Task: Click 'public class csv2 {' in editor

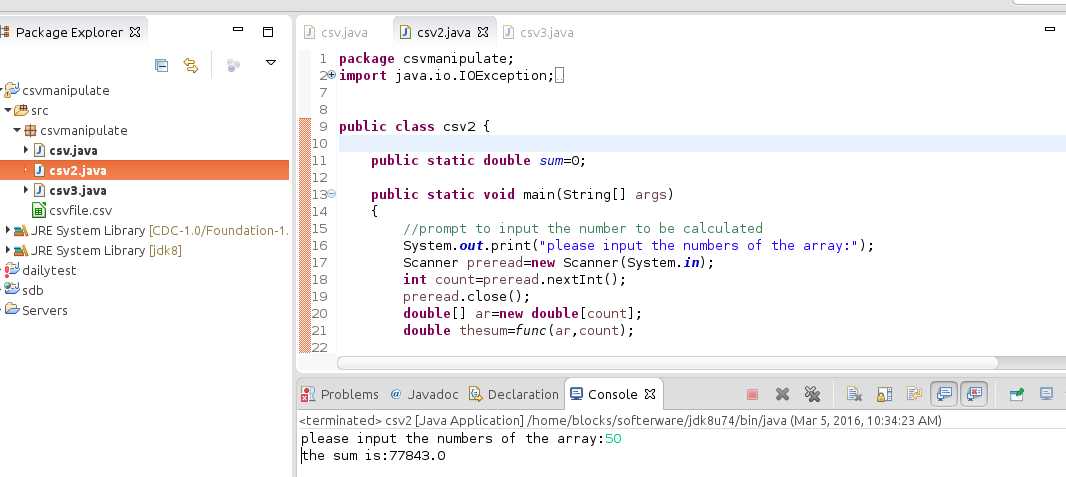Action: coord(414,126)
